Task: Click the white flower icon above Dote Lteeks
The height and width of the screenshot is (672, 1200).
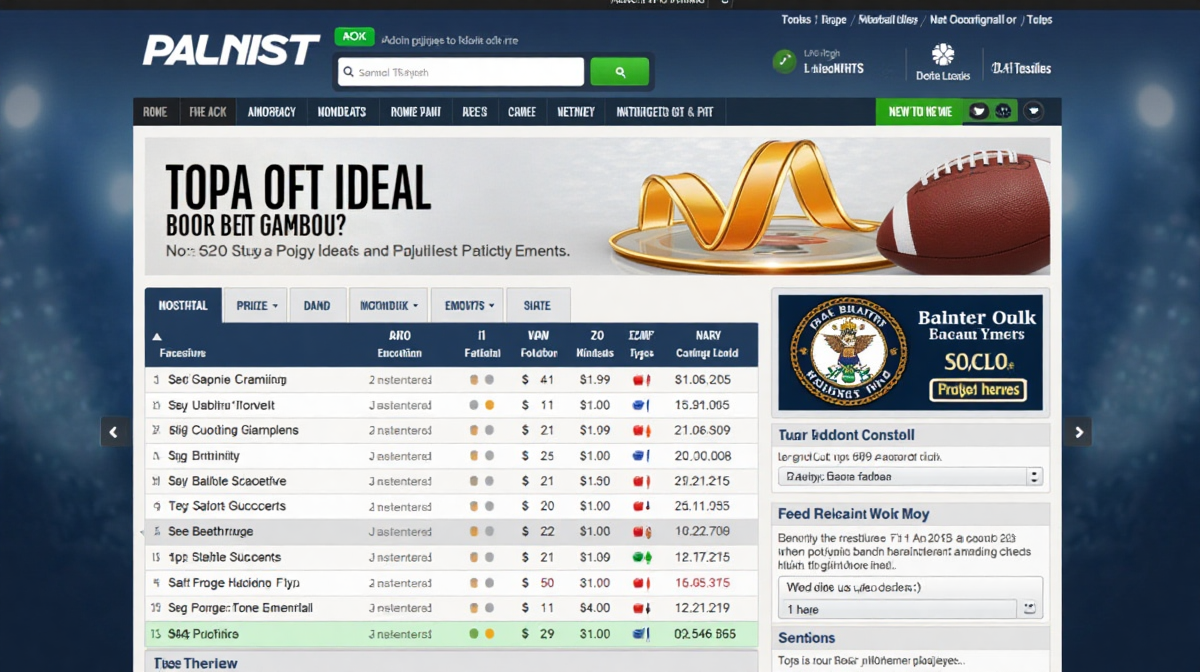Action: click(x=942, y=55)
